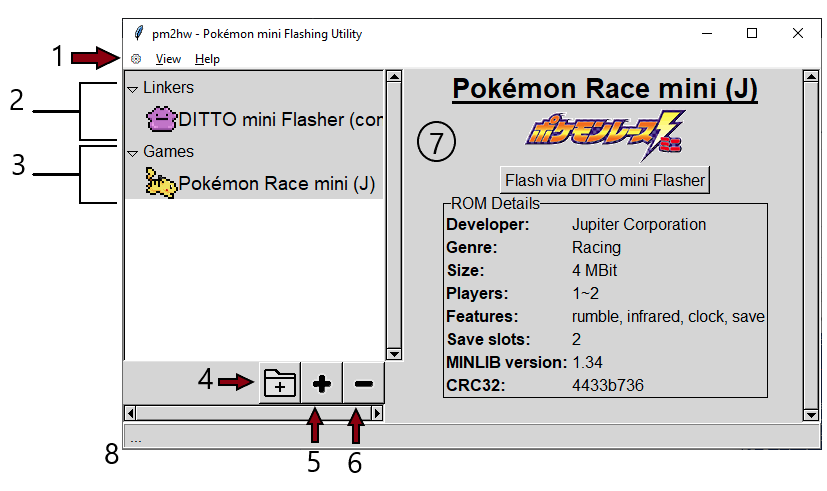Click the tree list scroll down arrow

coord(394,354)
